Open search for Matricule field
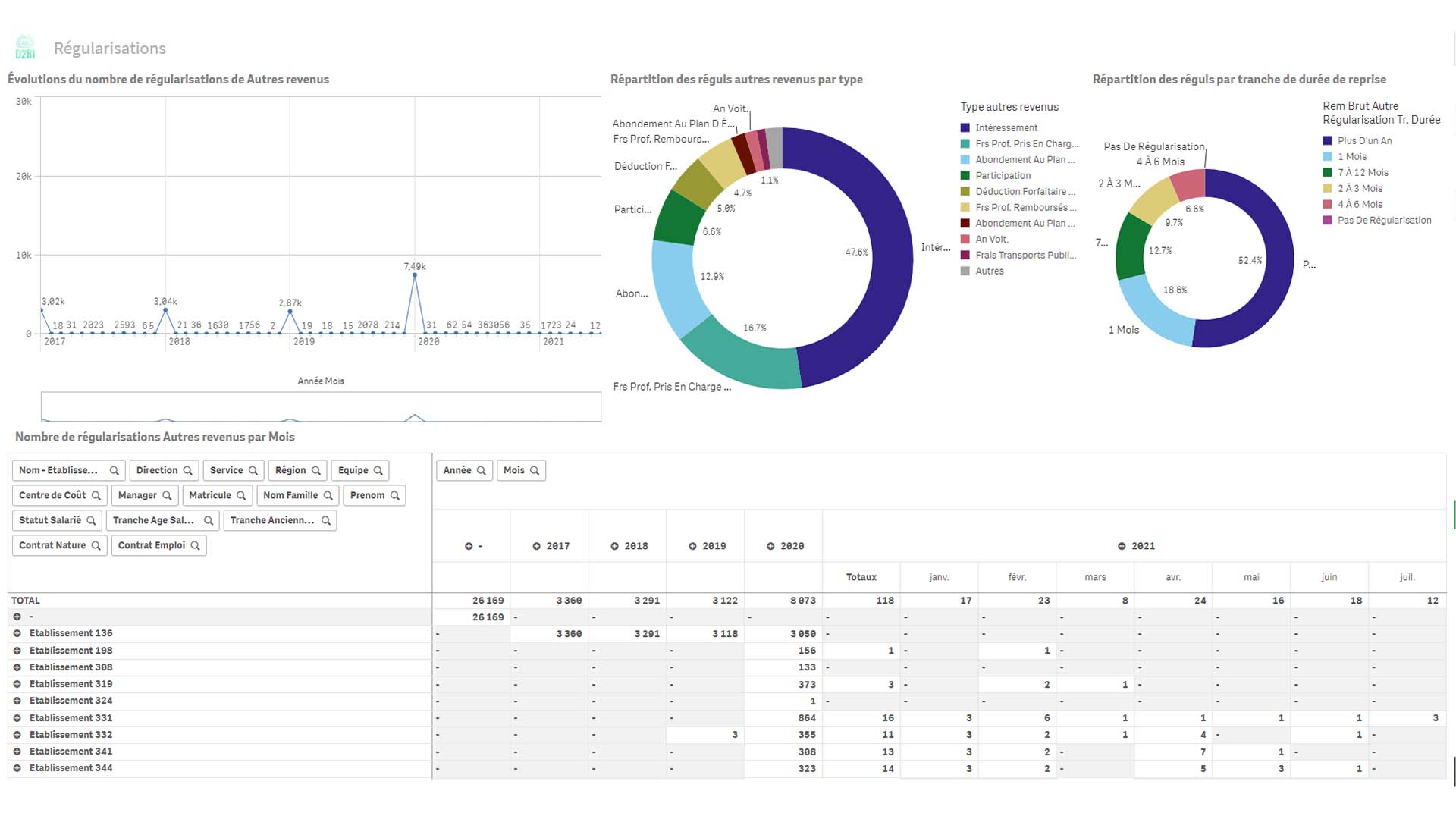This screenshot has height=819, width=1456. tap(241, 496)
